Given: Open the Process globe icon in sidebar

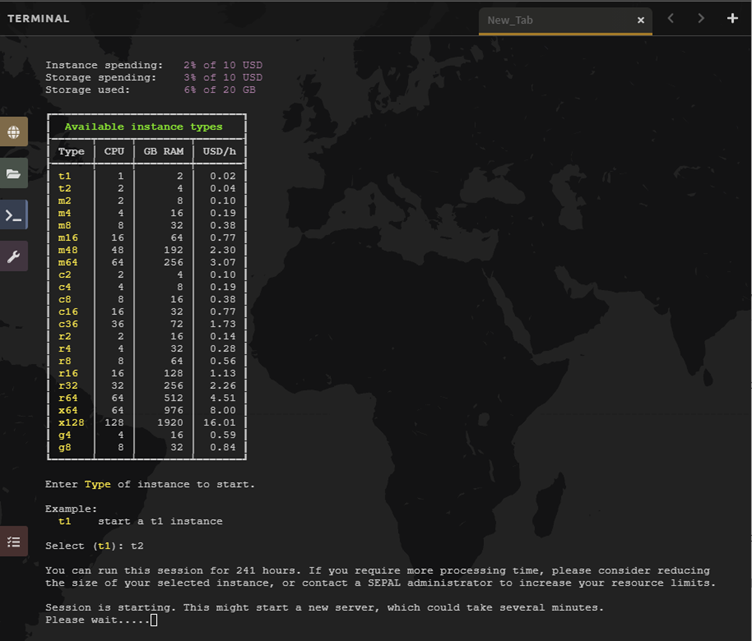Looking at the screenshot, I should tap(14, 132).
